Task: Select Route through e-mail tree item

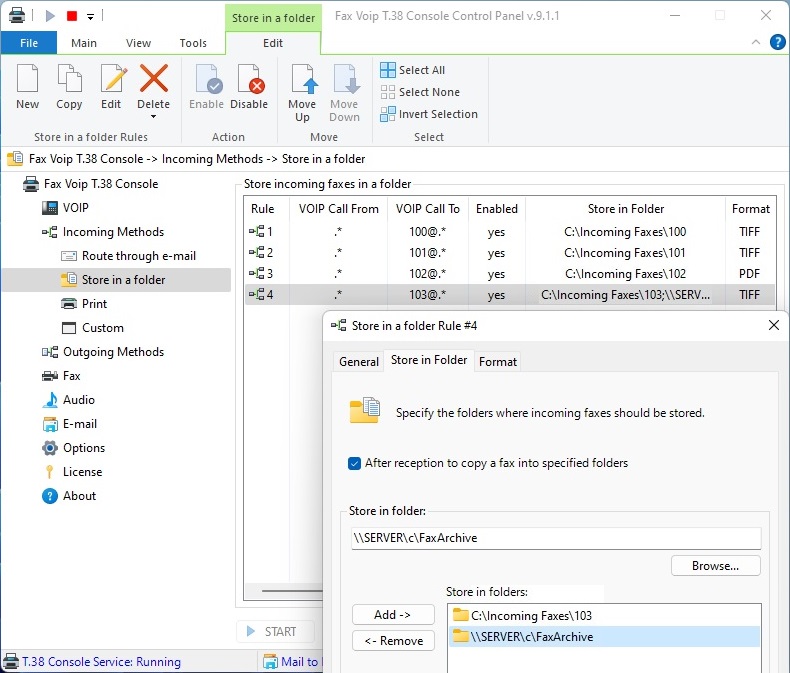Action: coord(128,256)
